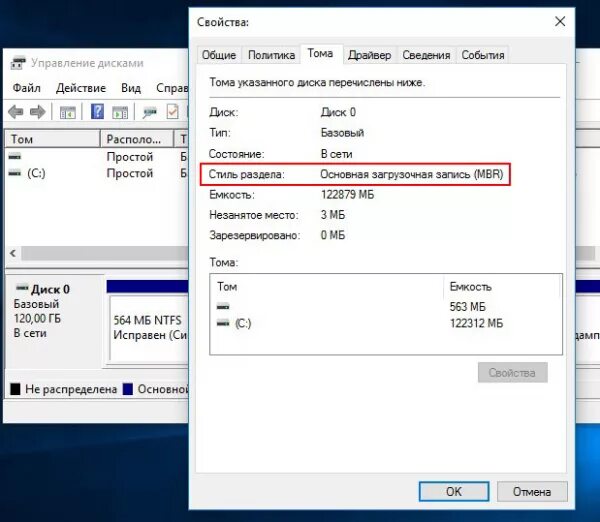Image resolution: width=600 pixels, height=522 pixels.
Task: Click the 564 МБ NTFS partition block
Action: click(x=149, y=328)
